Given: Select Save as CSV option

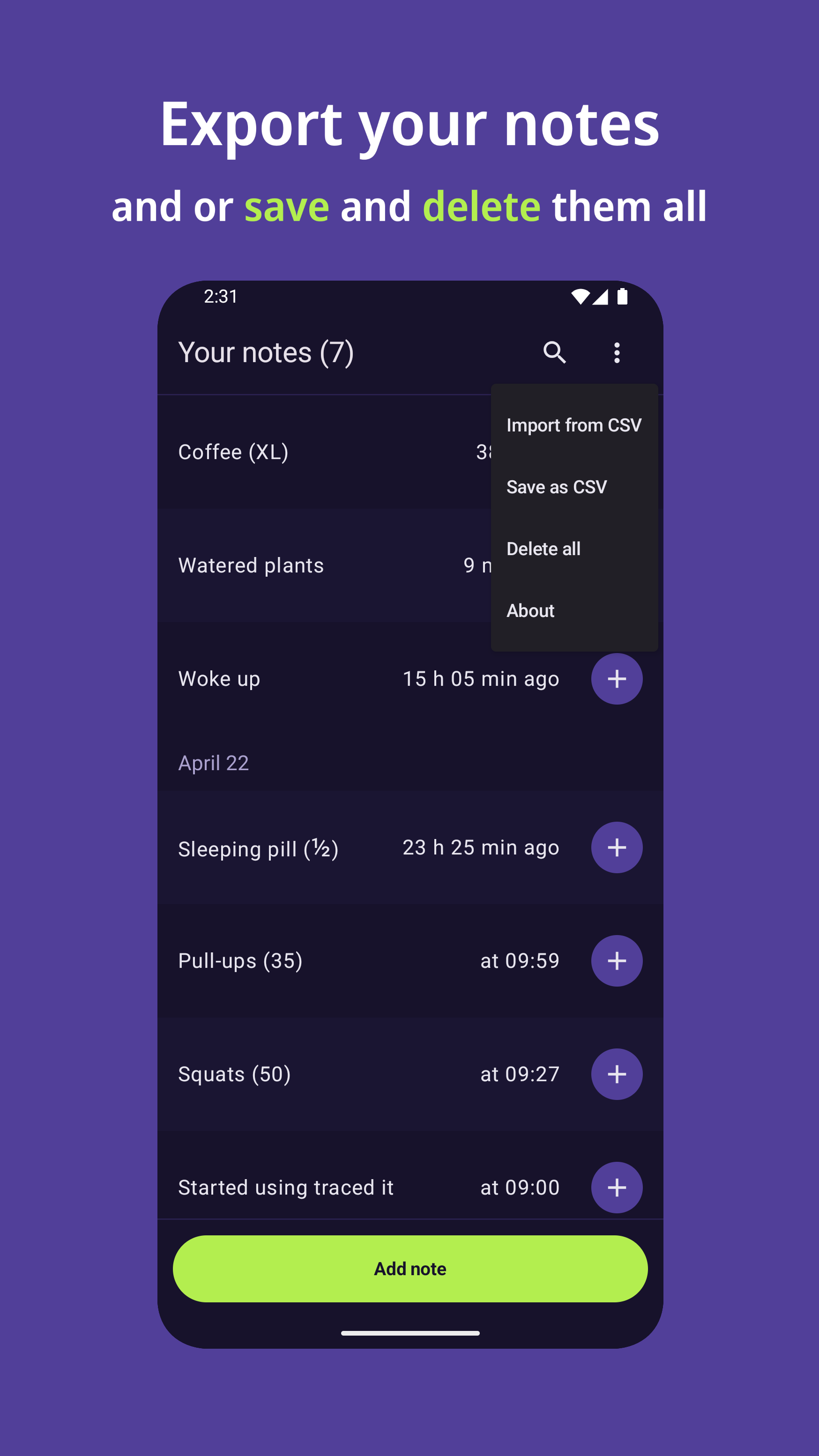Looking at the screenshot, I should tap(557, 487).
